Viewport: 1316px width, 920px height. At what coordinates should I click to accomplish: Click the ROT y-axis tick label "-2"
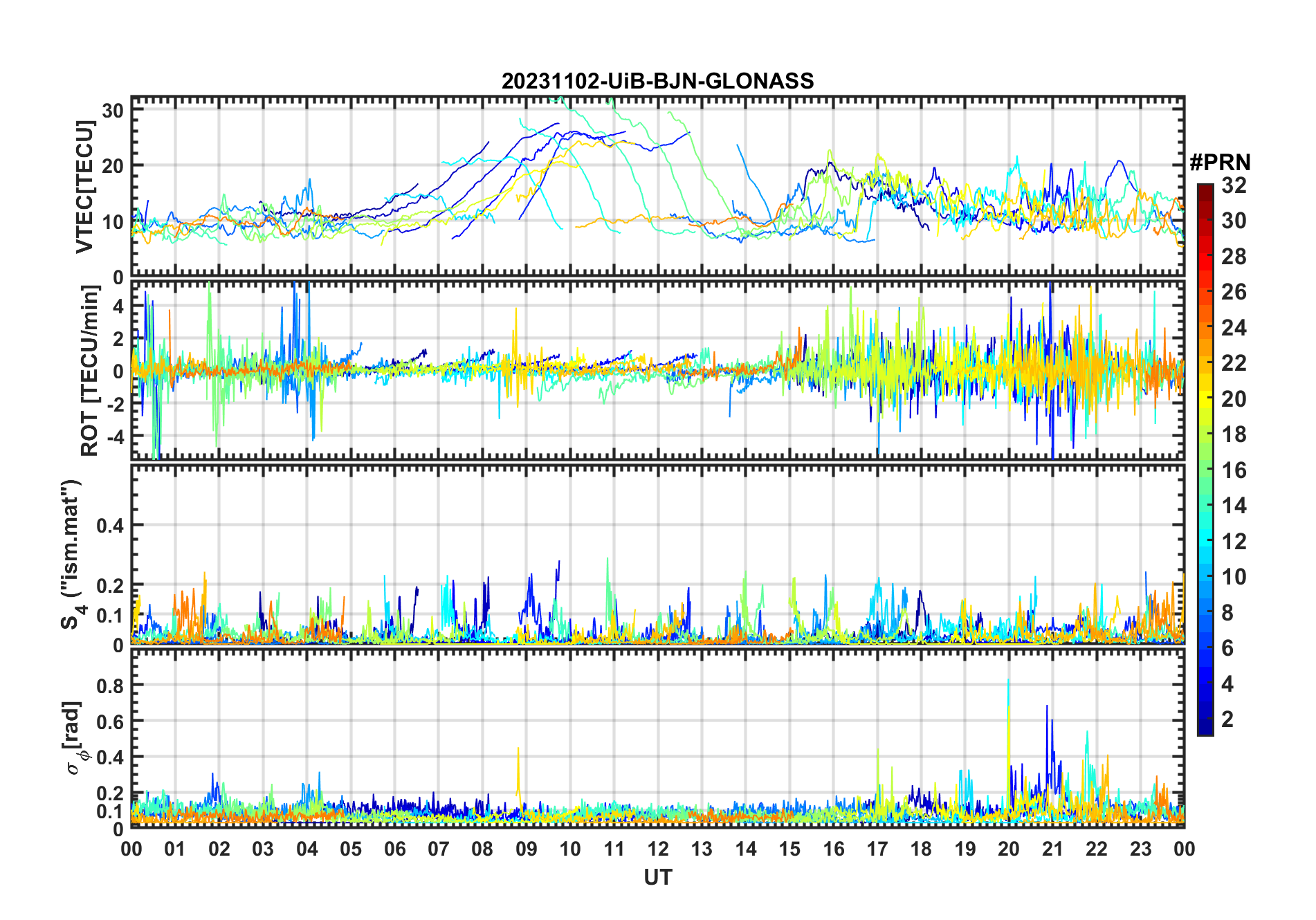[114, 405]
